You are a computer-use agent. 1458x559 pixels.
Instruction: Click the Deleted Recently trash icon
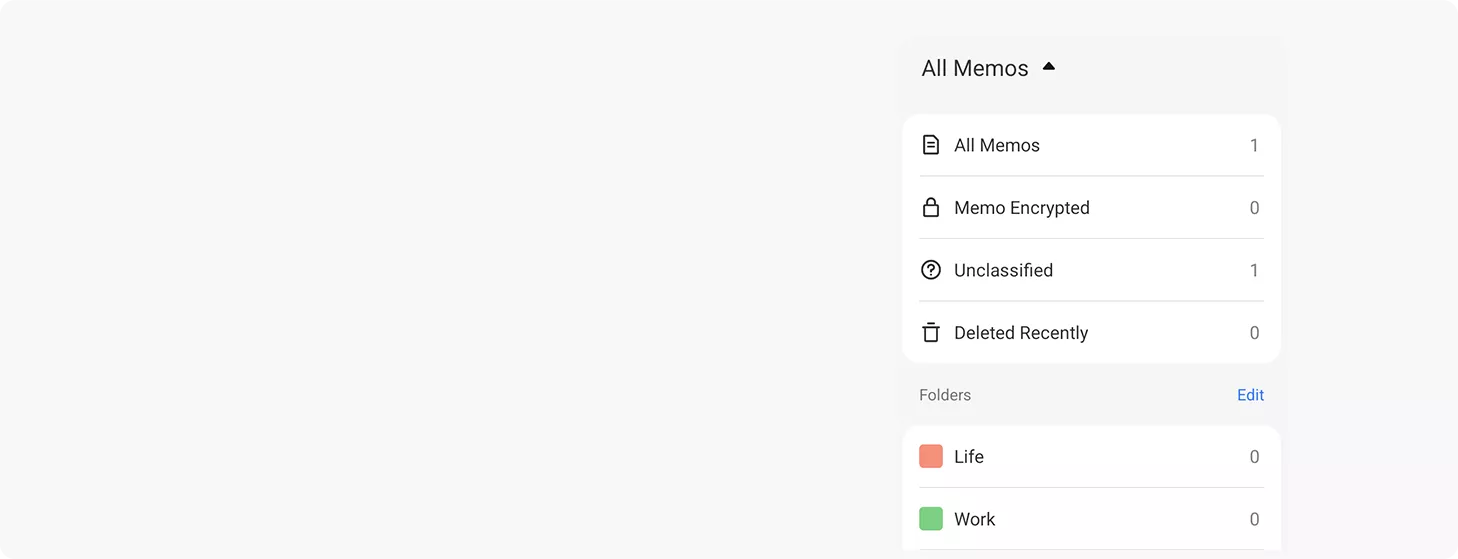tap(930, 333)
